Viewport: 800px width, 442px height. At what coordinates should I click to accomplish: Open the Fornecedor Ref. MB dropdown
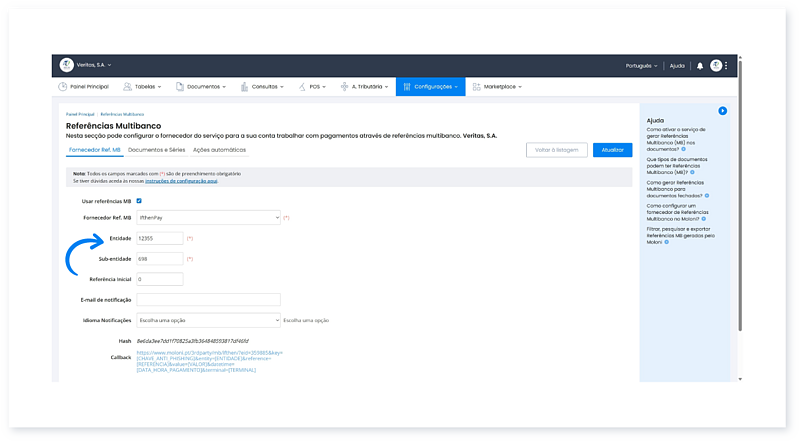pyautogui.click(x=208, y=217)
